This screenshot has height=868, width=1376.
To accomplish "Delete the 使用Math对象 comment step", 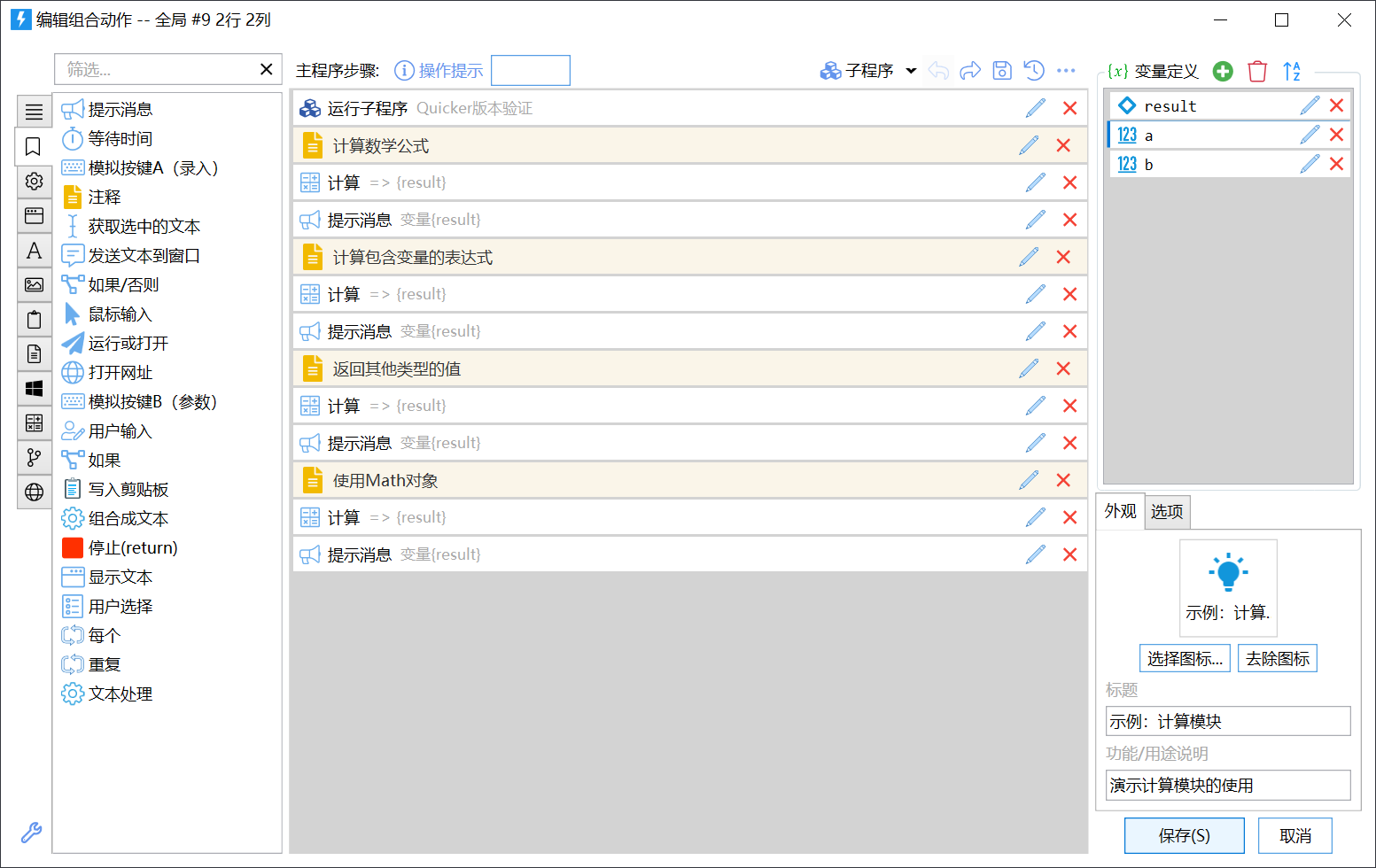I will click(1063, 480).
